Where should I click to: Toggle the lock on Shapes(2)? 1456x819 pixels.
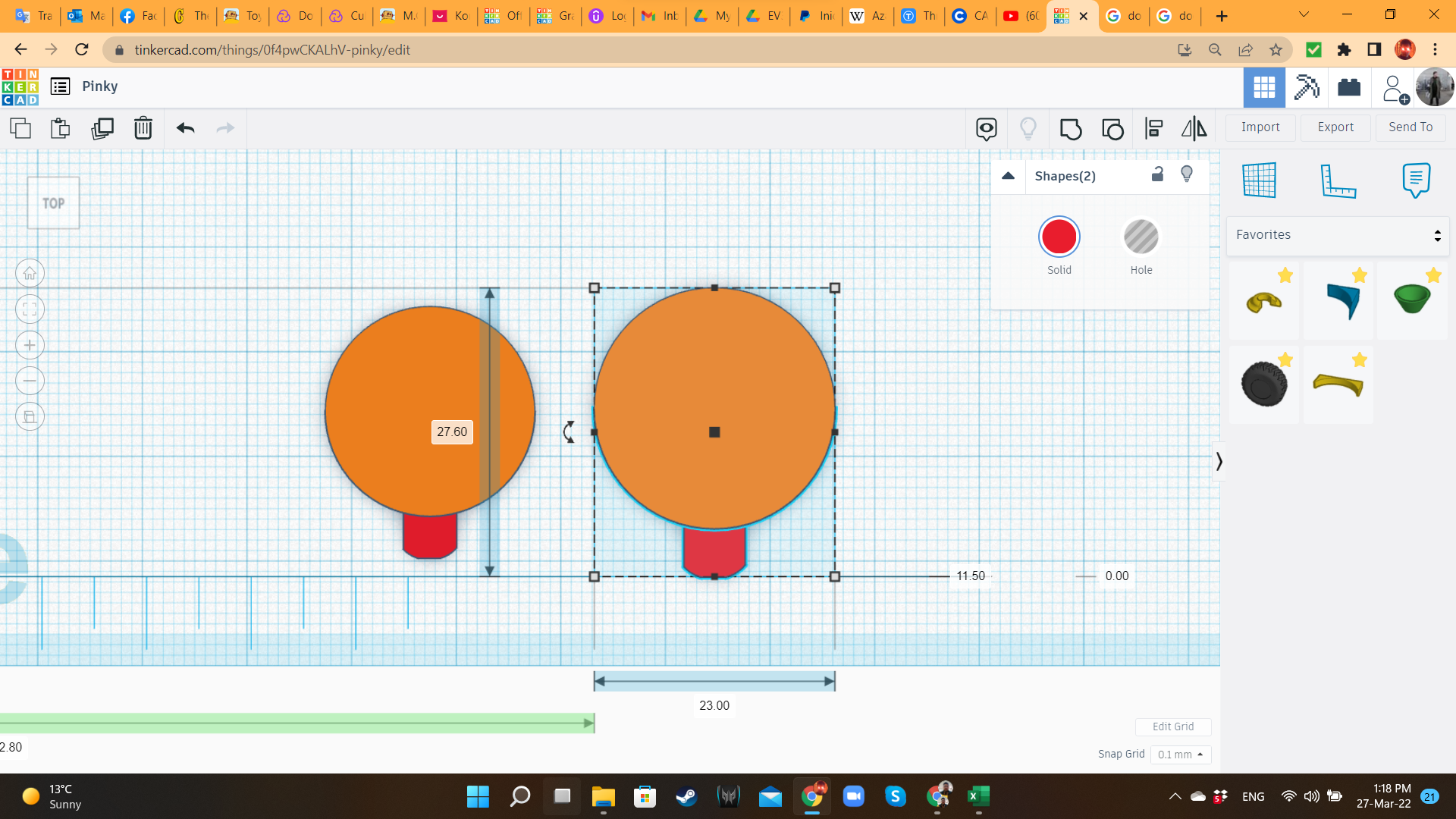coord(1157,174)
